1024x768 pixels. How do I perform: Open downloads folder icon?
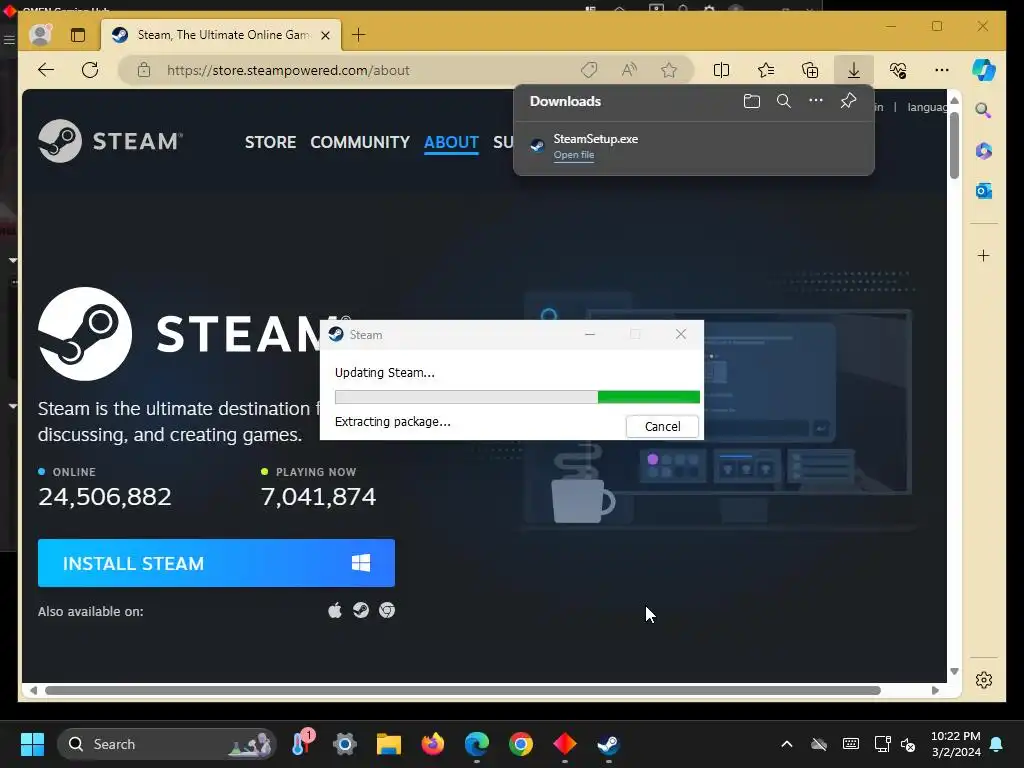tap(752, 101)
